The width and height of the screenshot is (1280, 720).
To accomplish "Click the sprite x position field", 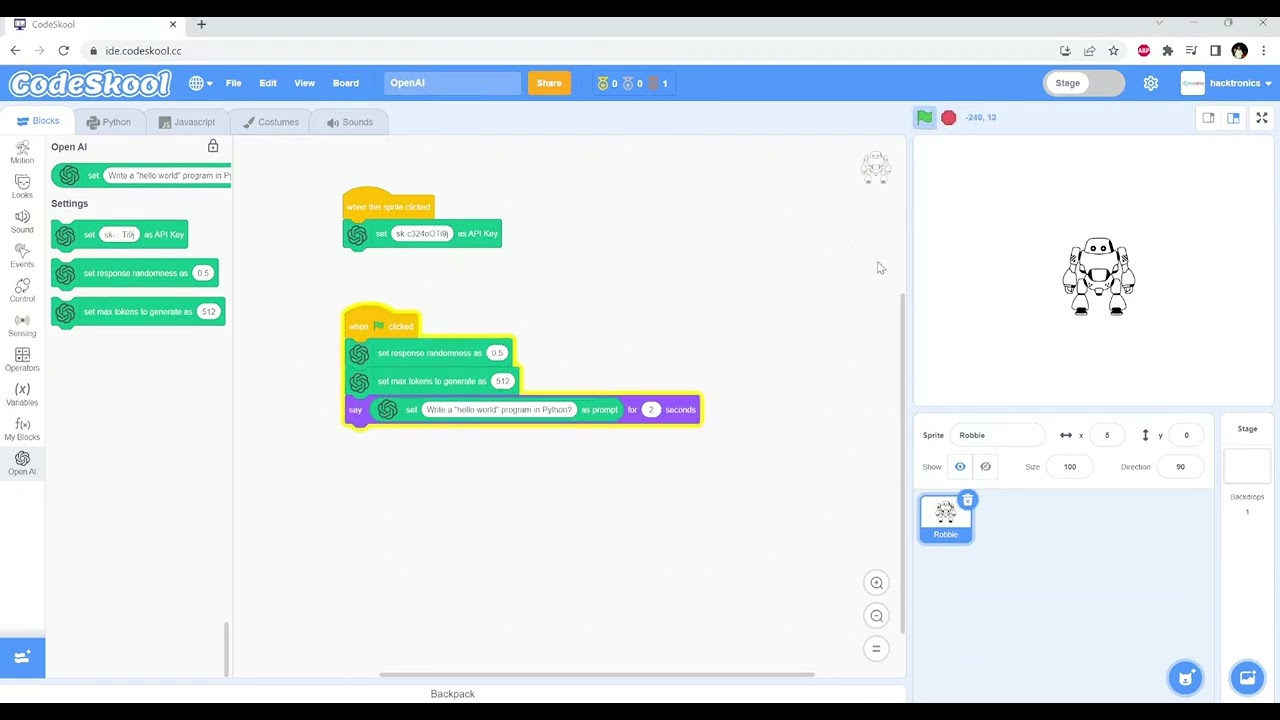I will click(x=1106, y=435).
